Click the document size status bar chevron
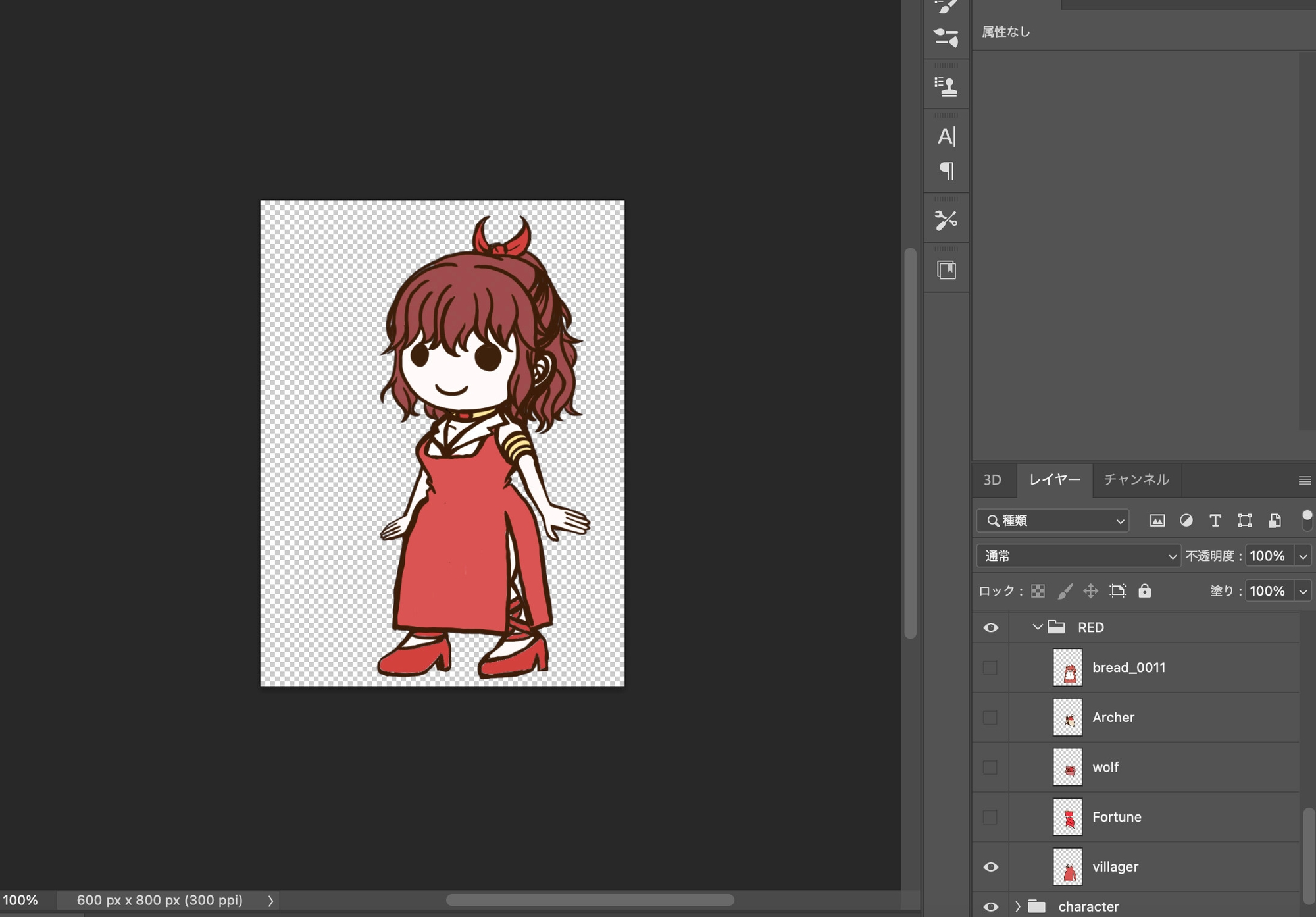Screen dimensions: 1316x917 coord(270,900)
